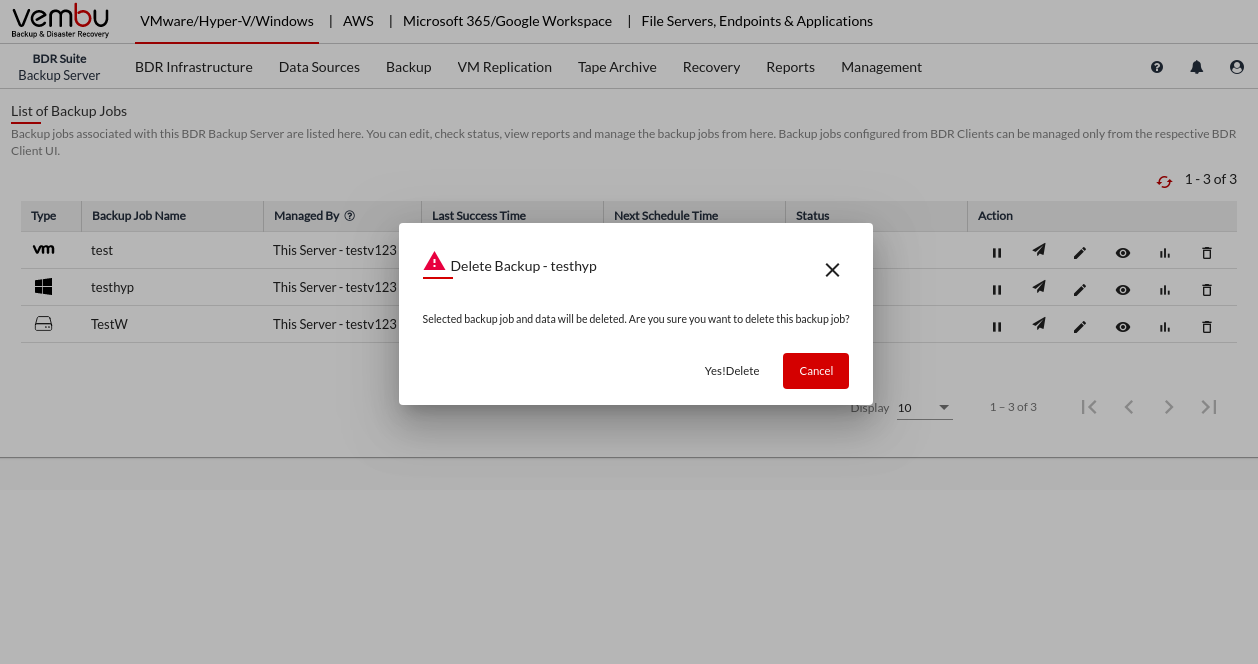The height and width of the screenshot is (664, 1258).
Task: Select Microsoft 365/Google Workspace tab
Action: coord(507,21)
